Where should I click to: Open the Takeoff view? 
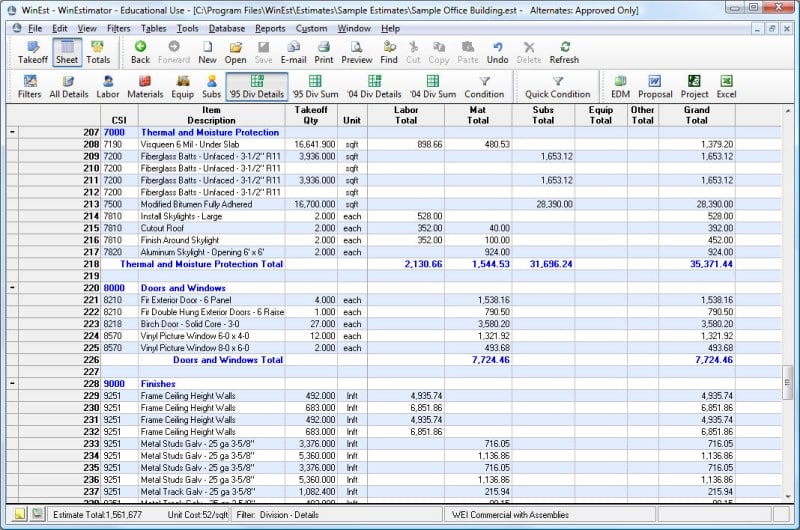pyautogui.click(x=33, y=53)
